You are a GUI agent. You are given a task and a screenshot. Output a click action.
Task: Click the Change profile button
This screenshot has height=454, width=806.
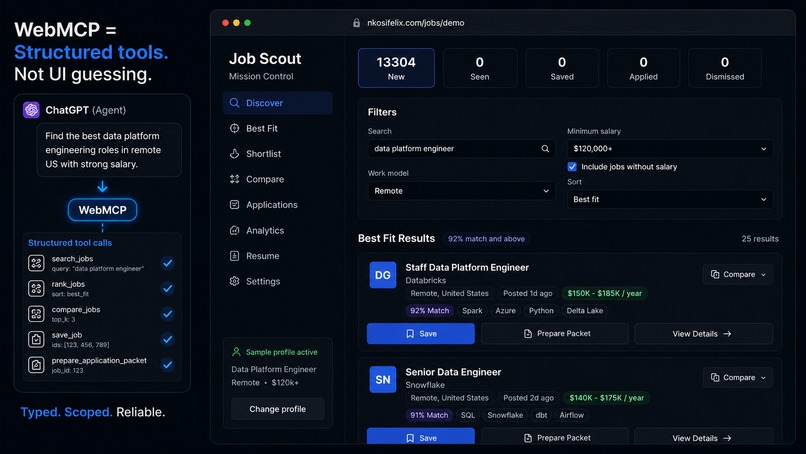pyautogui.click(x=278, y=409)
